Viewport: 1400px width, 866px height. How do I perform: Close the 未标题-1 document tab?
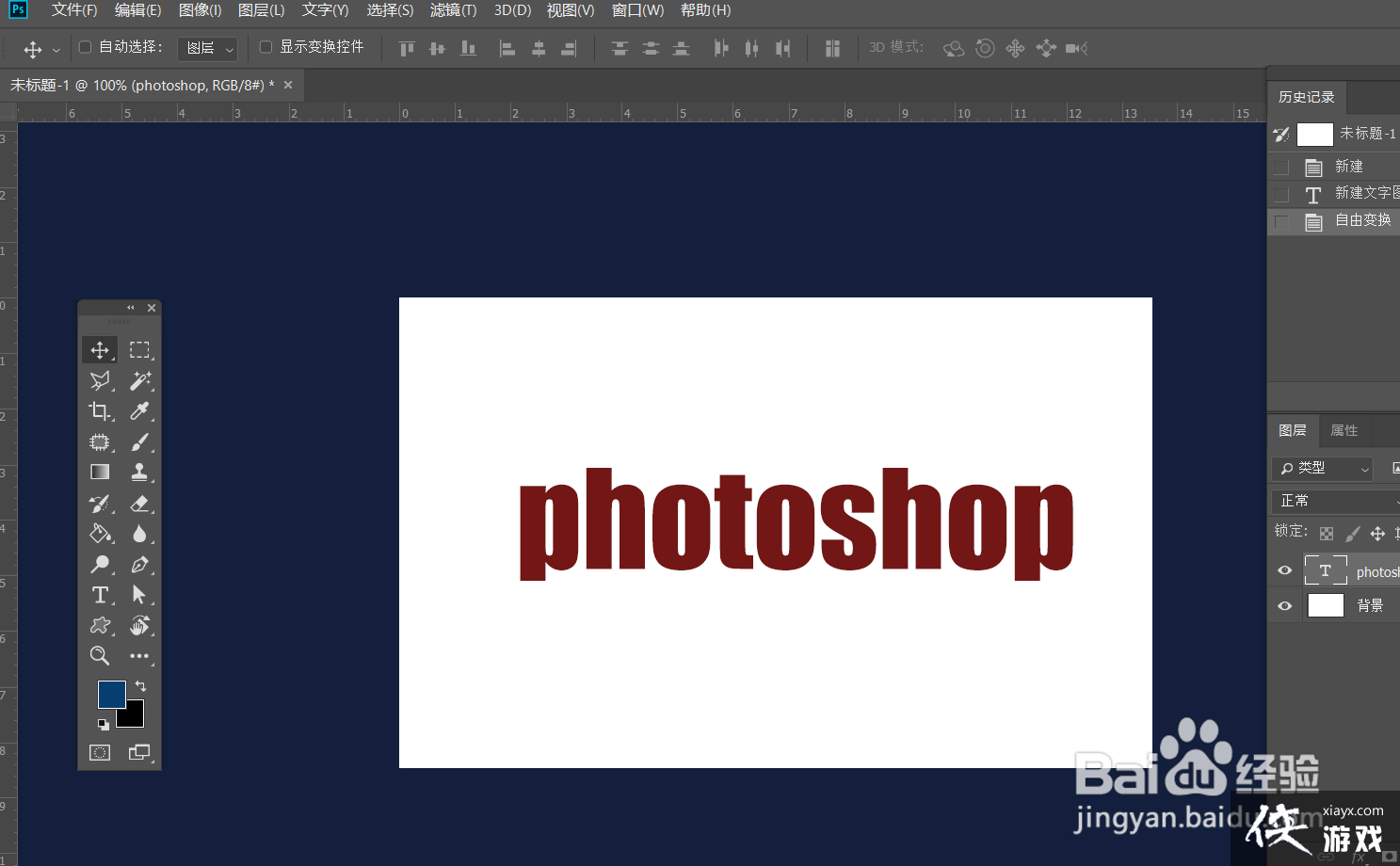[x=288, y=85]
